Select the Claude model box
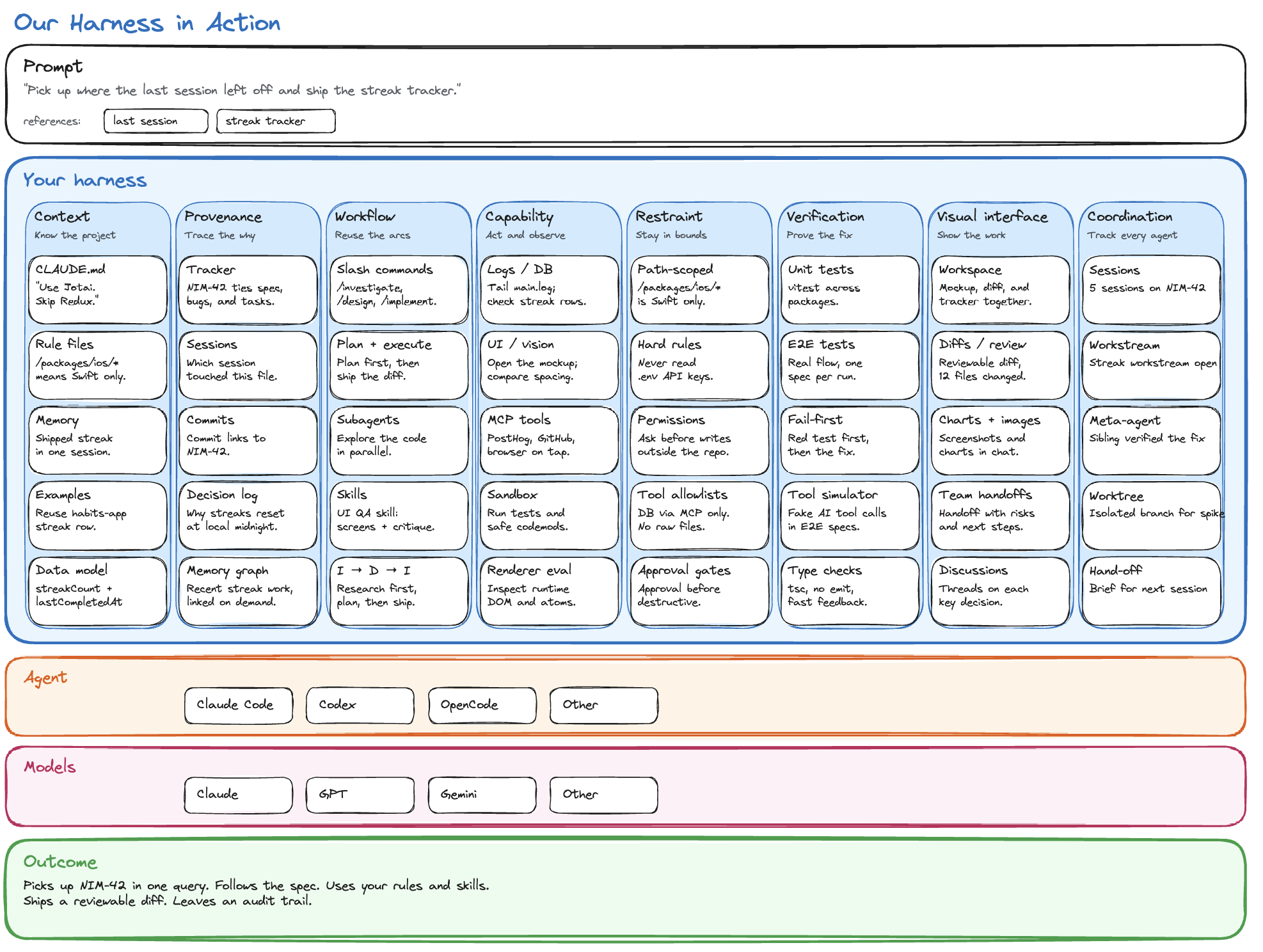 239,795
